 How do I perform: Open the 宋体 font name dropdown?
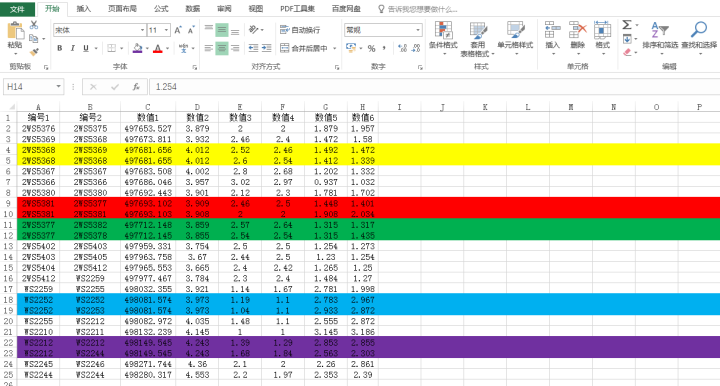(142, 30)
